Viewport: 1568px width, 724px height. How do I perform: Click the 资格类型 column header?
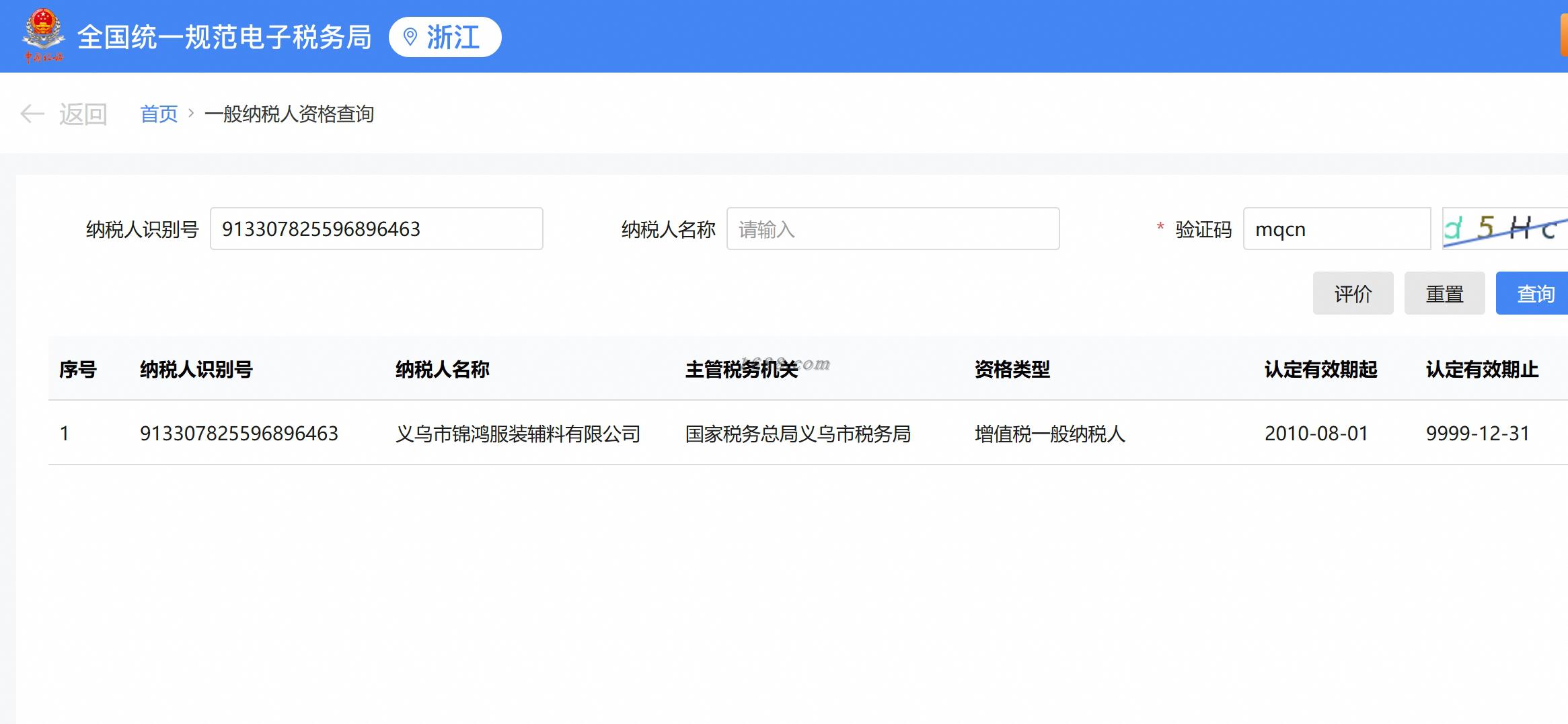(1012, 369)
